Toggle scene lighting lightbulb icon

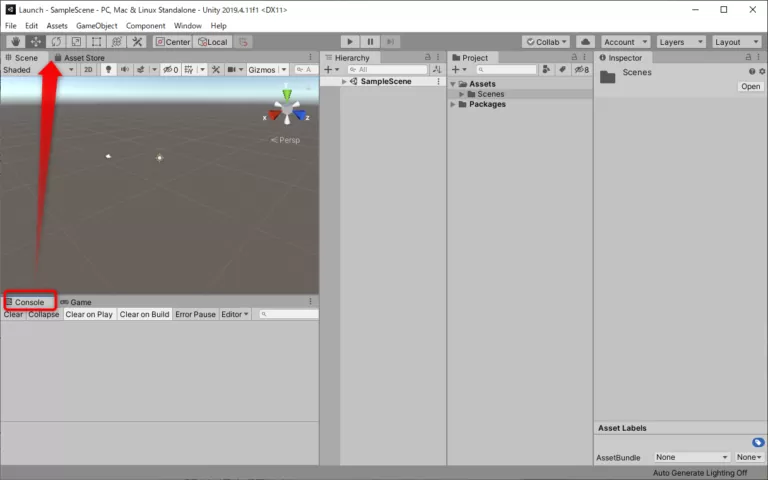pos(108,70)
